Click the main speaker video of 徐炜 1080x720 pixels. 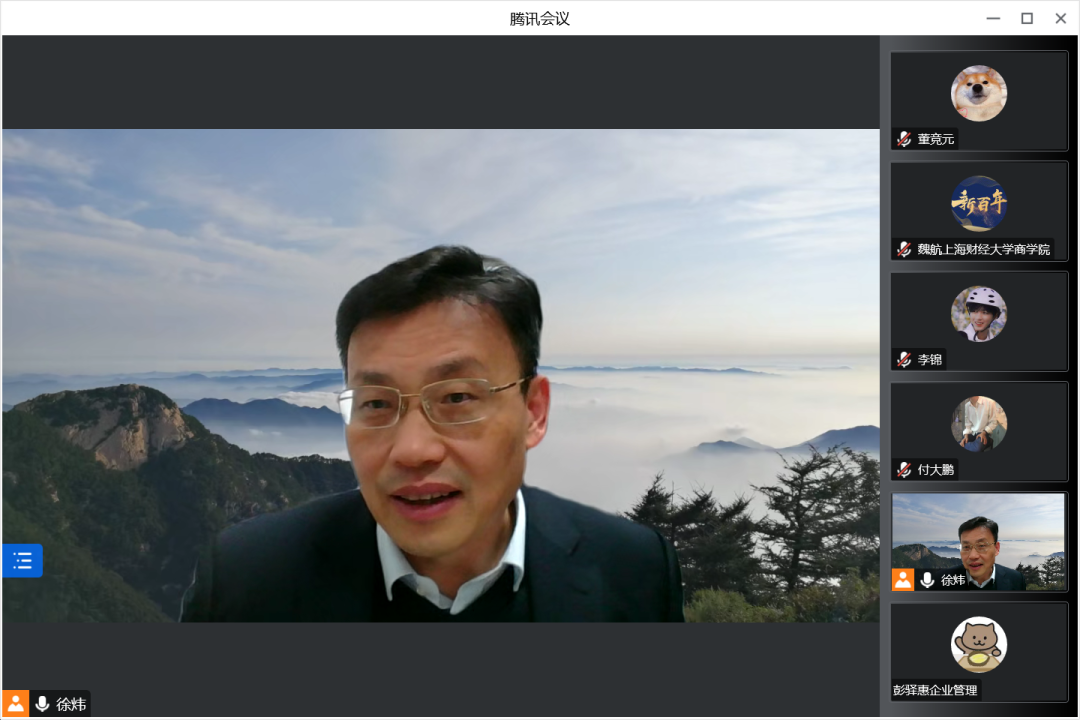441,376
